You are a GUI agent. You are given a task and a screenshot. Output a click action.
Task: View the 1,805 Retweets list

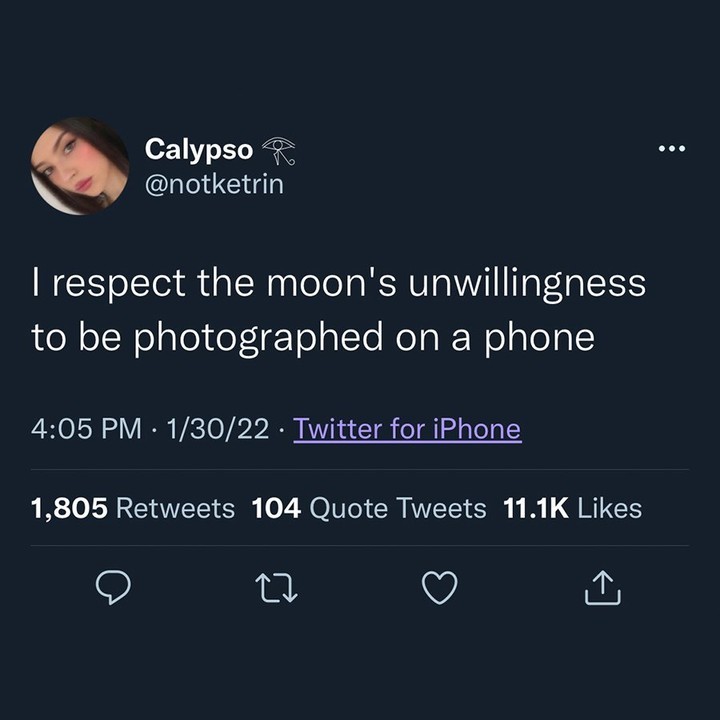pyautogui.click(x=133, y=508)
